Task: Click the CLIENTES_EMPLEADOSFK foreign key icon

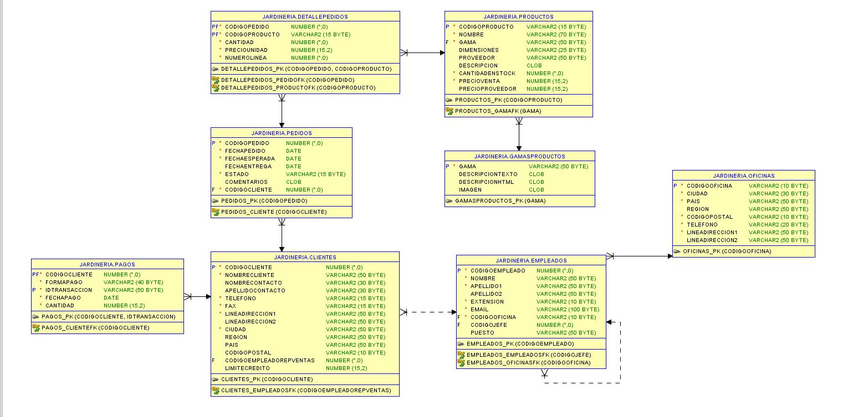Action: (x=215, y=390)
